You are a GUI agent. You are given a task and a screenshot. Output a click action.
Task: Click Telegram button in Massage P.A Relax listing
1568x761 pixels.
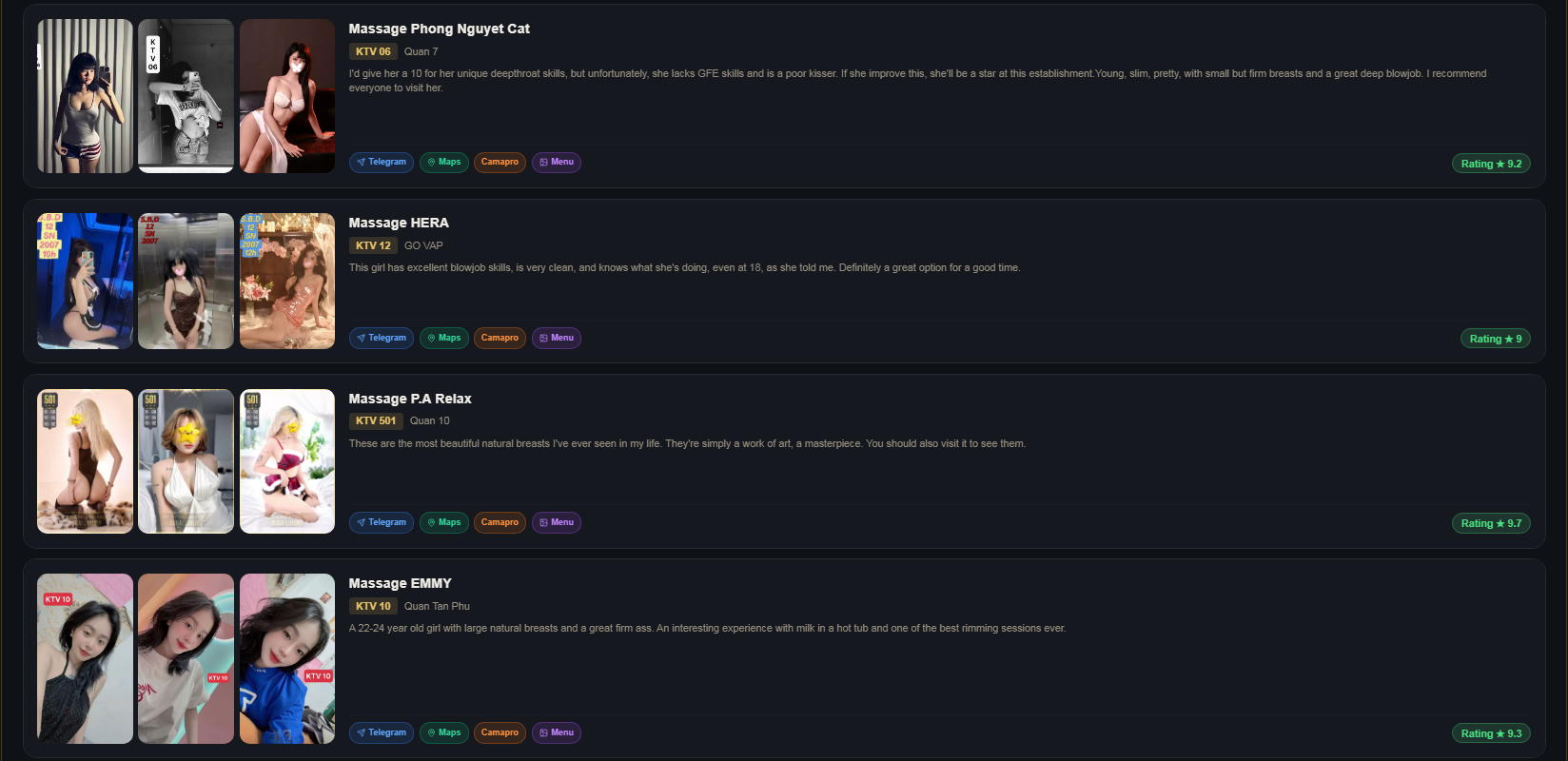[382, 522]
